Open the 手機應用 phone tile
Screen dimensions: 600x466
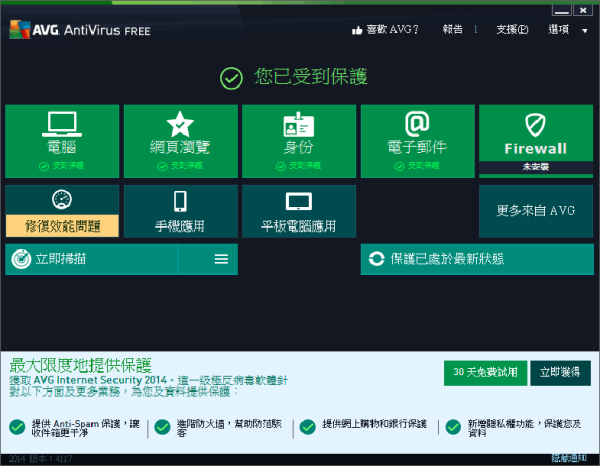181,211
